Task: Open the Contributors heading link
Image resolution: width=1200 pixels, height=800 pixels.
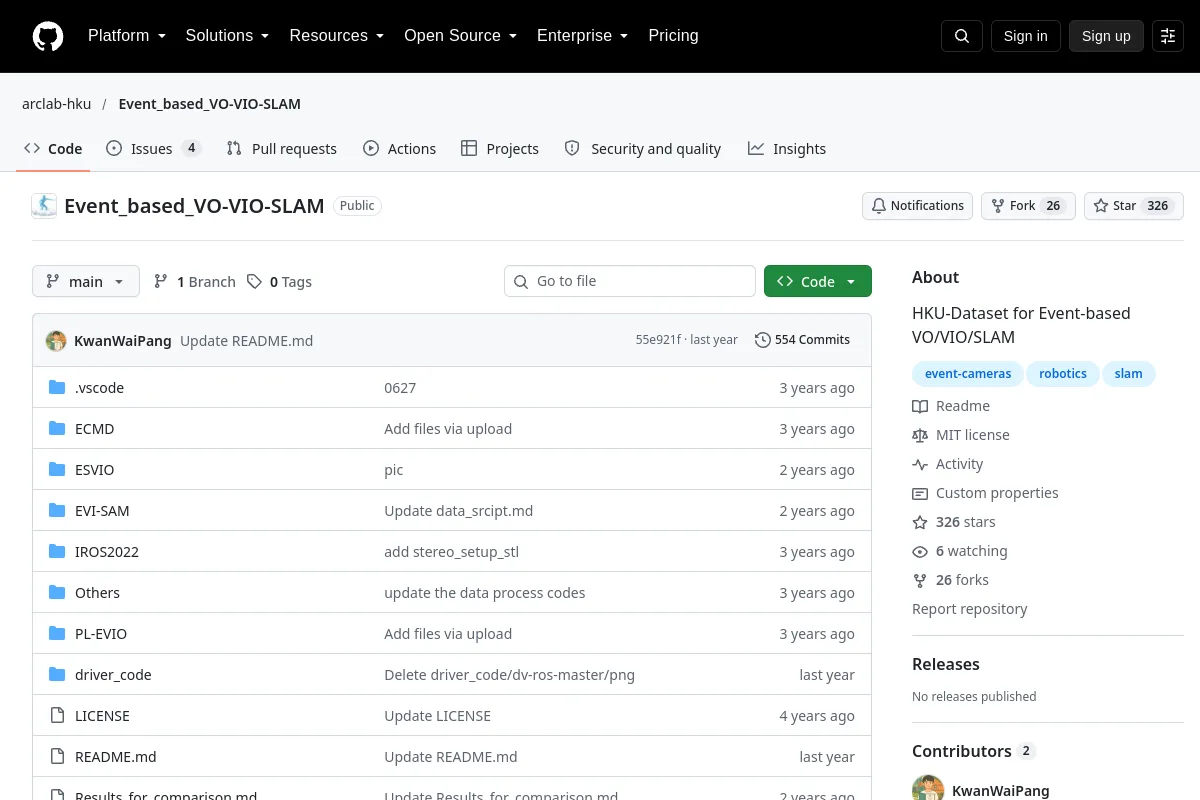Action: 975,751
